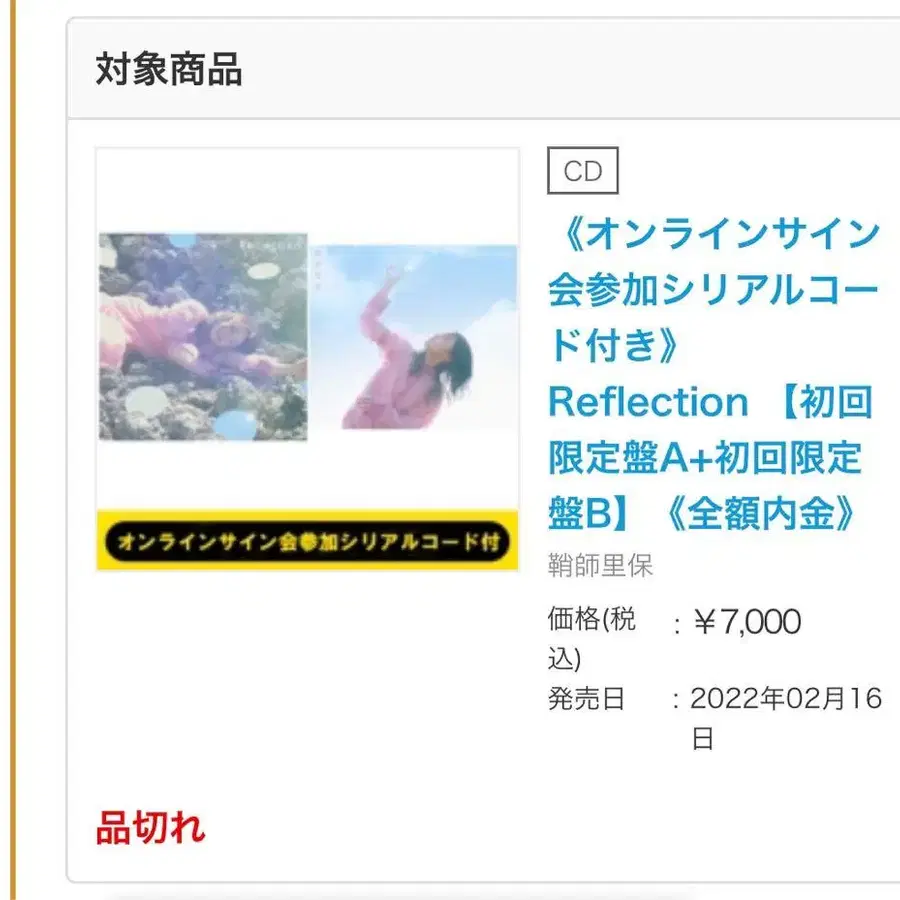The height and width of the screenshot is (900, 900).
Task: Click the ￥7,000 price value
Action: (x=747, y=622)
